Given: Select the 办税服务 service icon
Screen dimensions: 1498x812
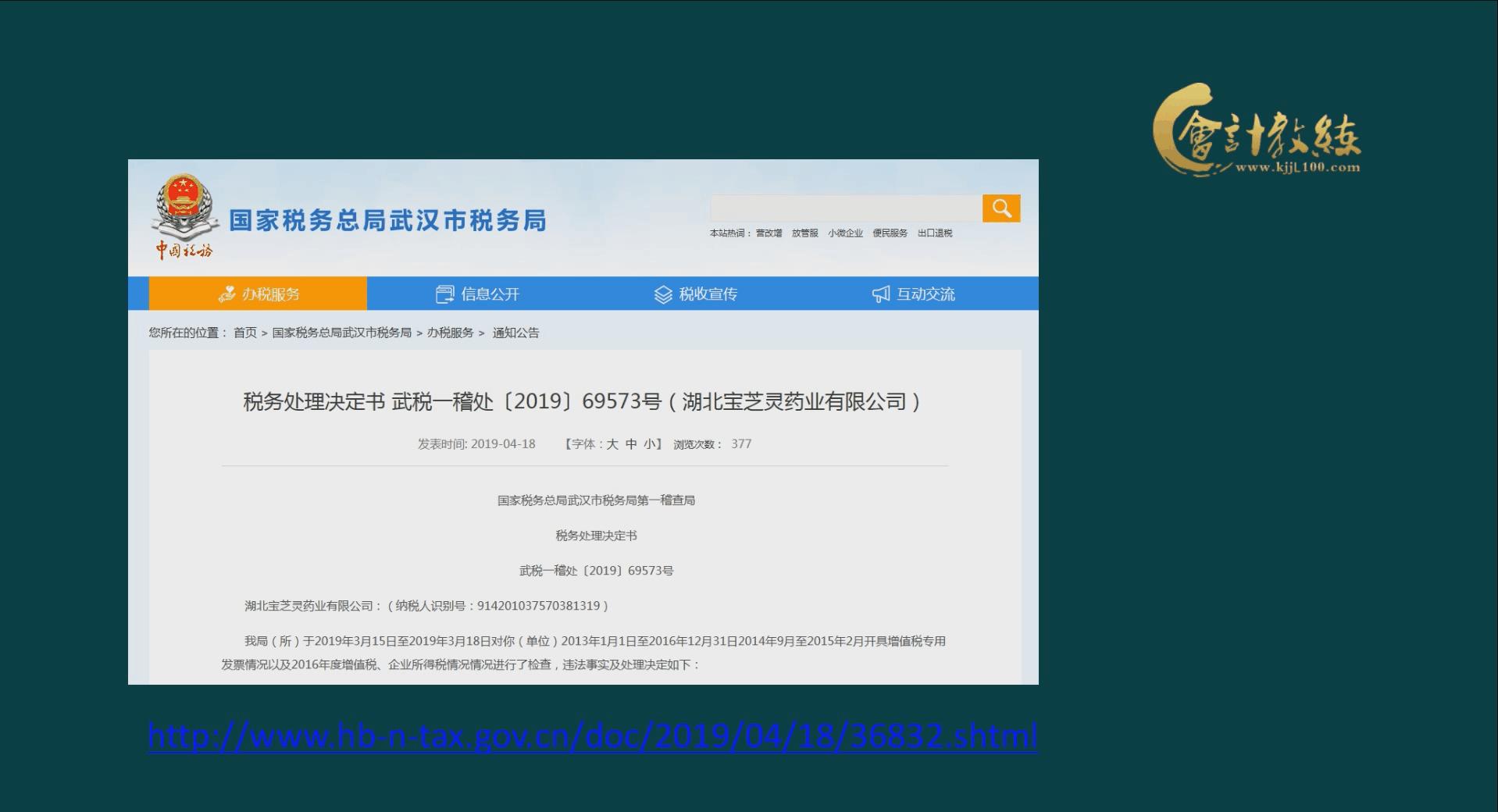Looking at the screenshot, I should point(227,294).
